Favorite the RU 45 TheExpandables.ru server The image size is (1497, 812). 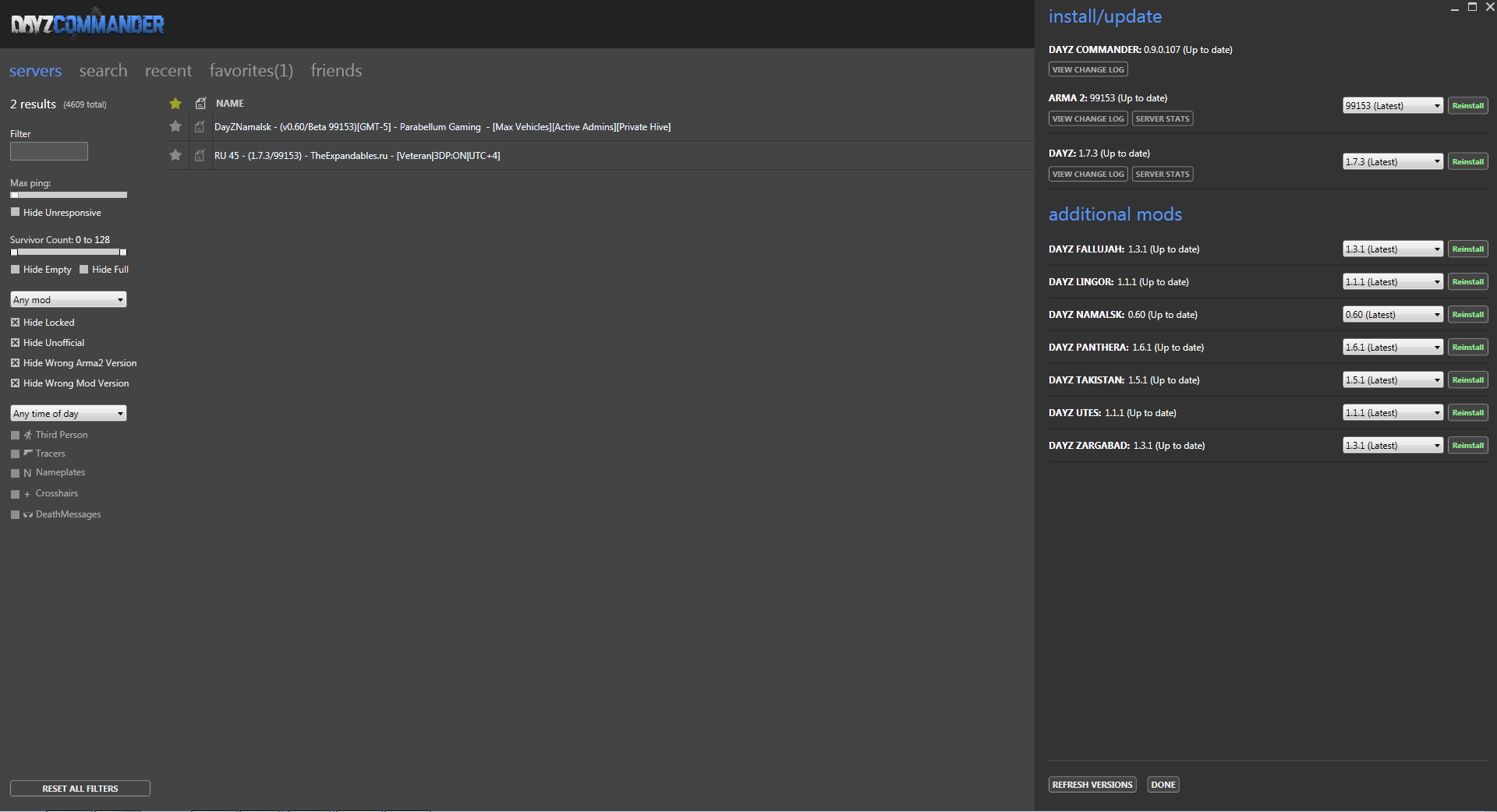click(175, 155)
